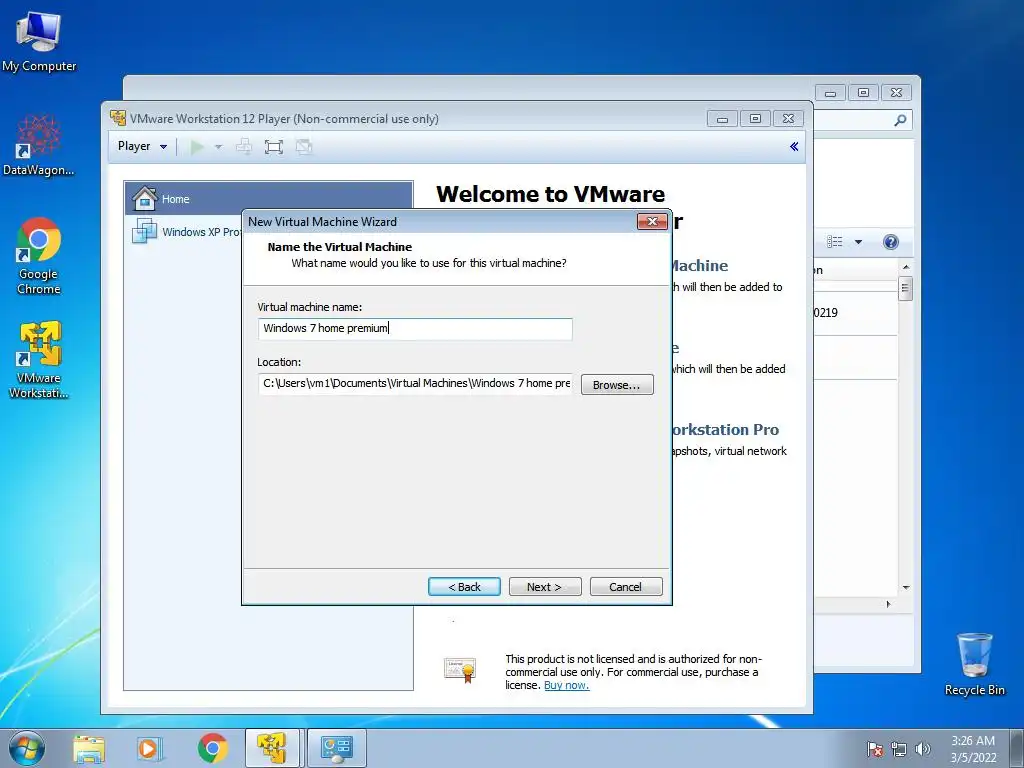Click the Virtual machine name field

(x=415, y=328)
